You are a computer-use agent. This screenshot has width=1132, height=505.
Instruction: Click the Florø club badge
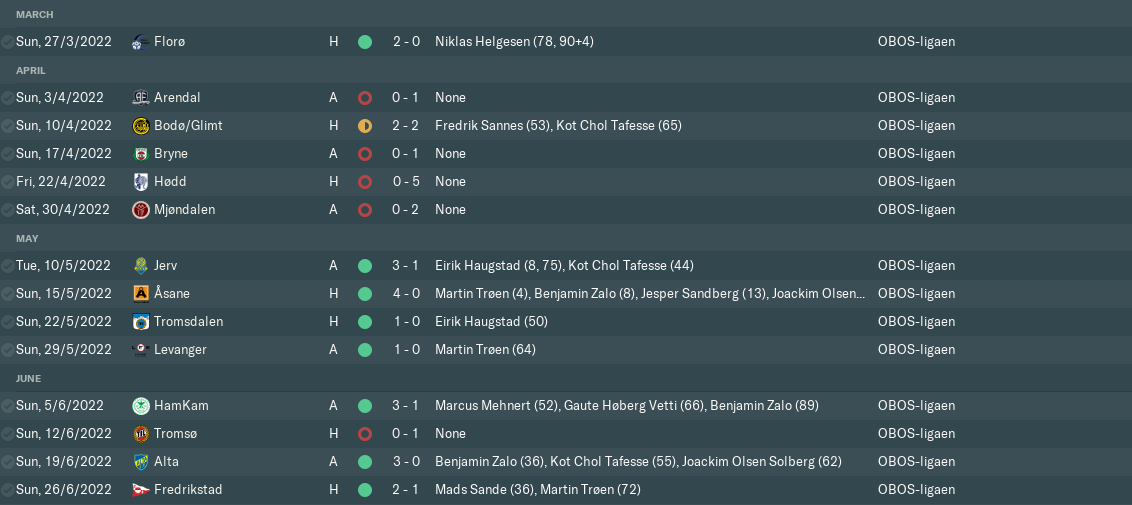click(140, 42)
